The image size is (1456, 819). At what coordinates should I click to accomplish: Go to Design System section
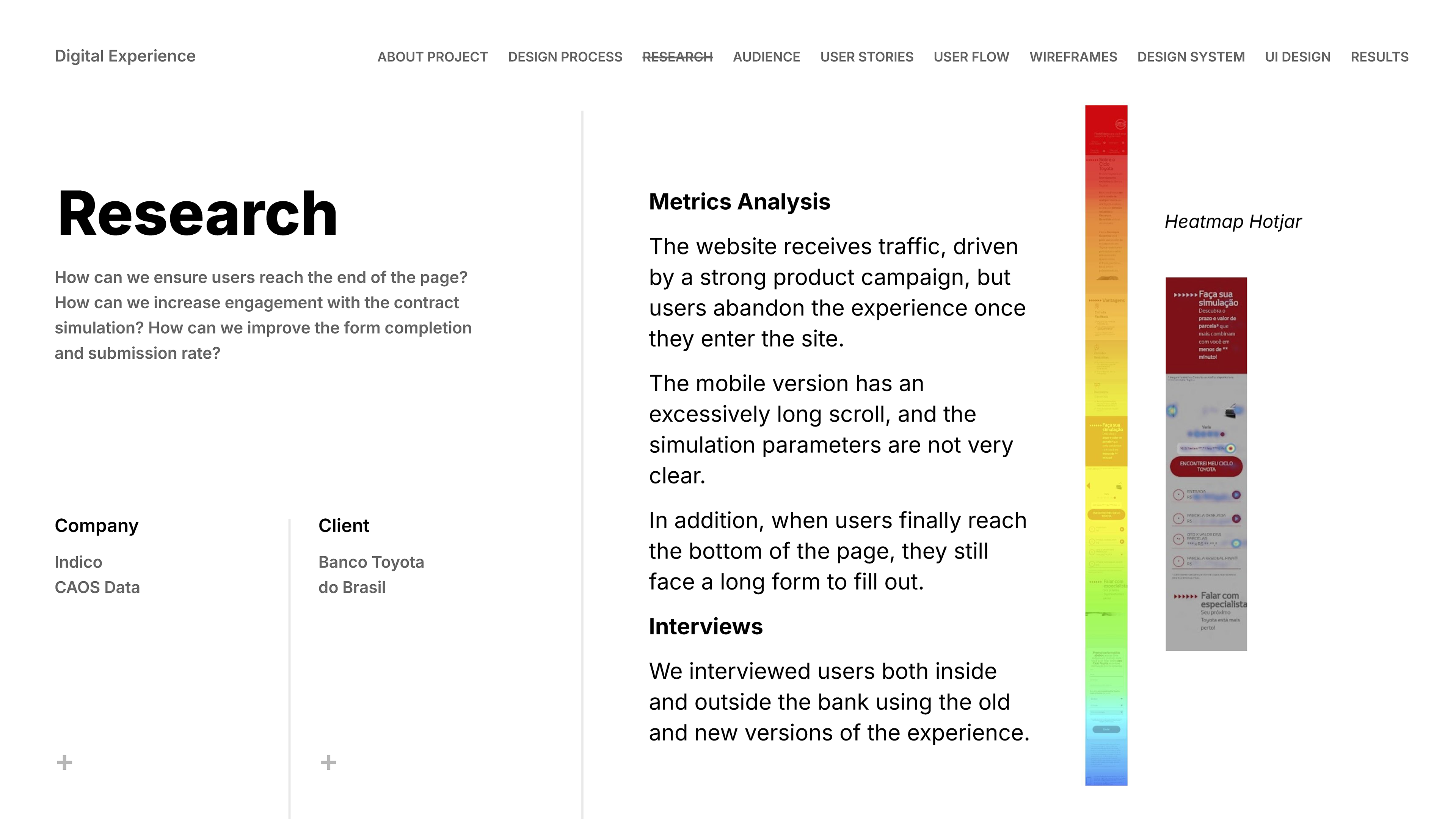(1191, 57)
